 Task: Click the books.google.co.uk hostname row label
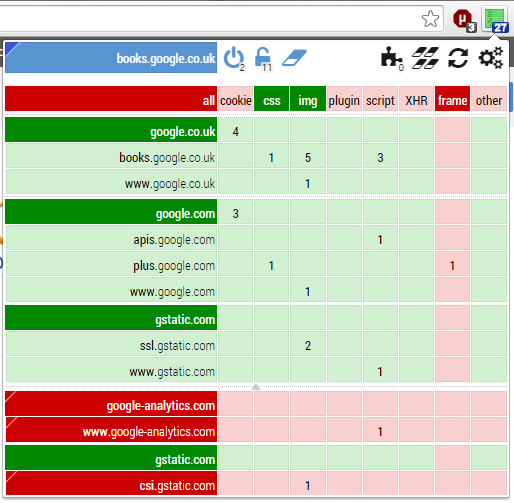(112, 156)
